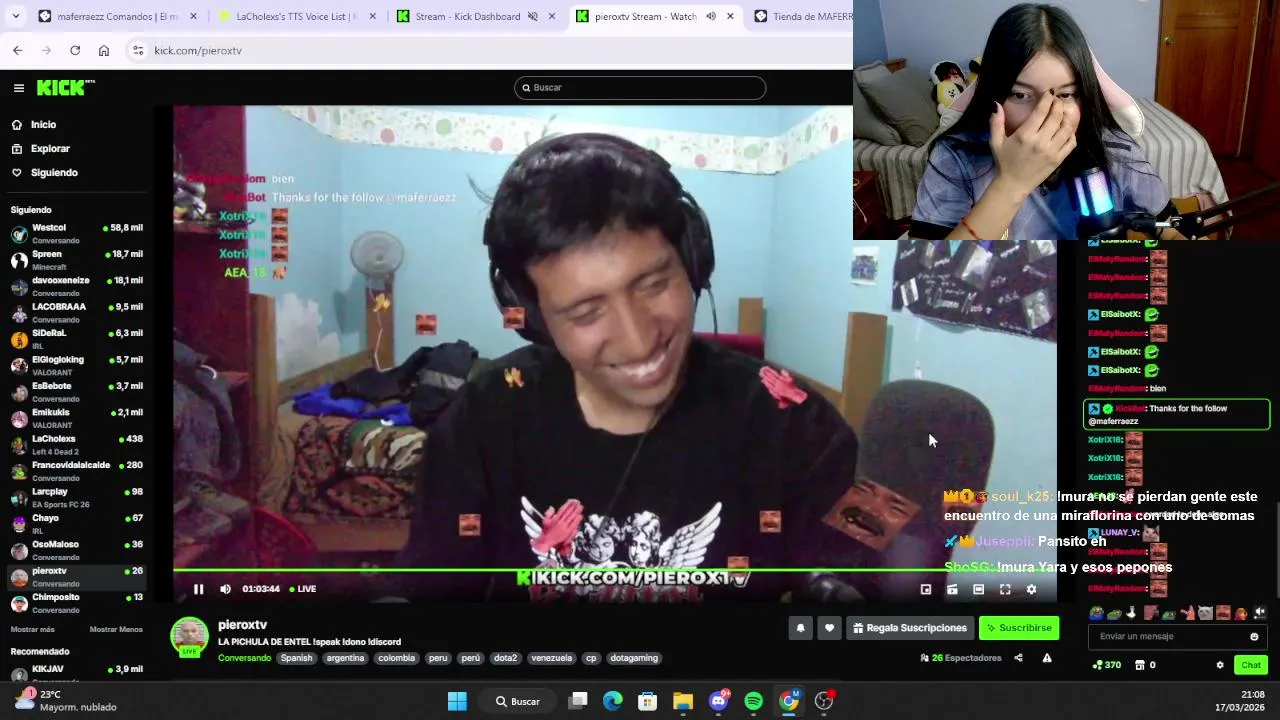1280x720 pixels.
Task: Open SiDeRaL channel in sidebar
Action: (x=76, y=340)
